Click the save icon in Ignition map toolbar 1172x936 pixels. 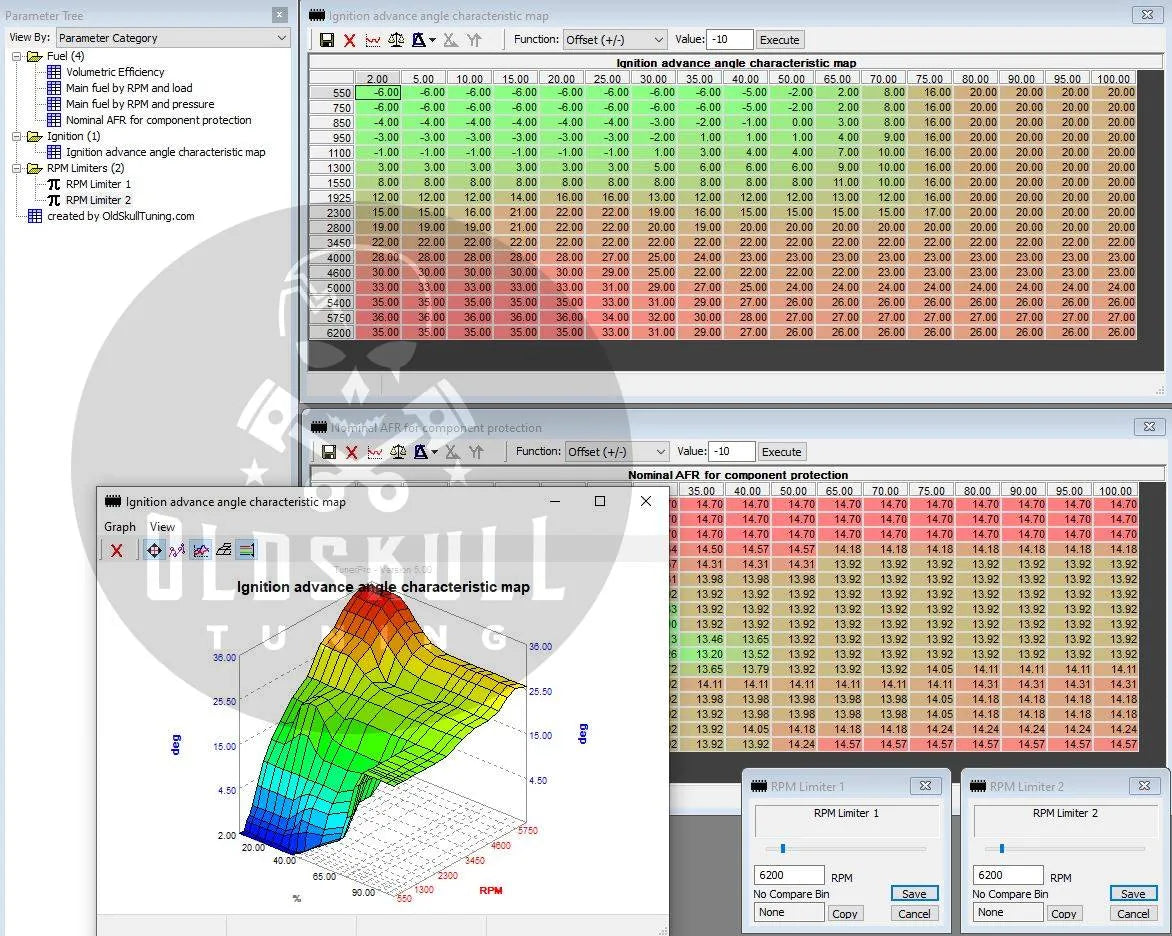point(327,40)
